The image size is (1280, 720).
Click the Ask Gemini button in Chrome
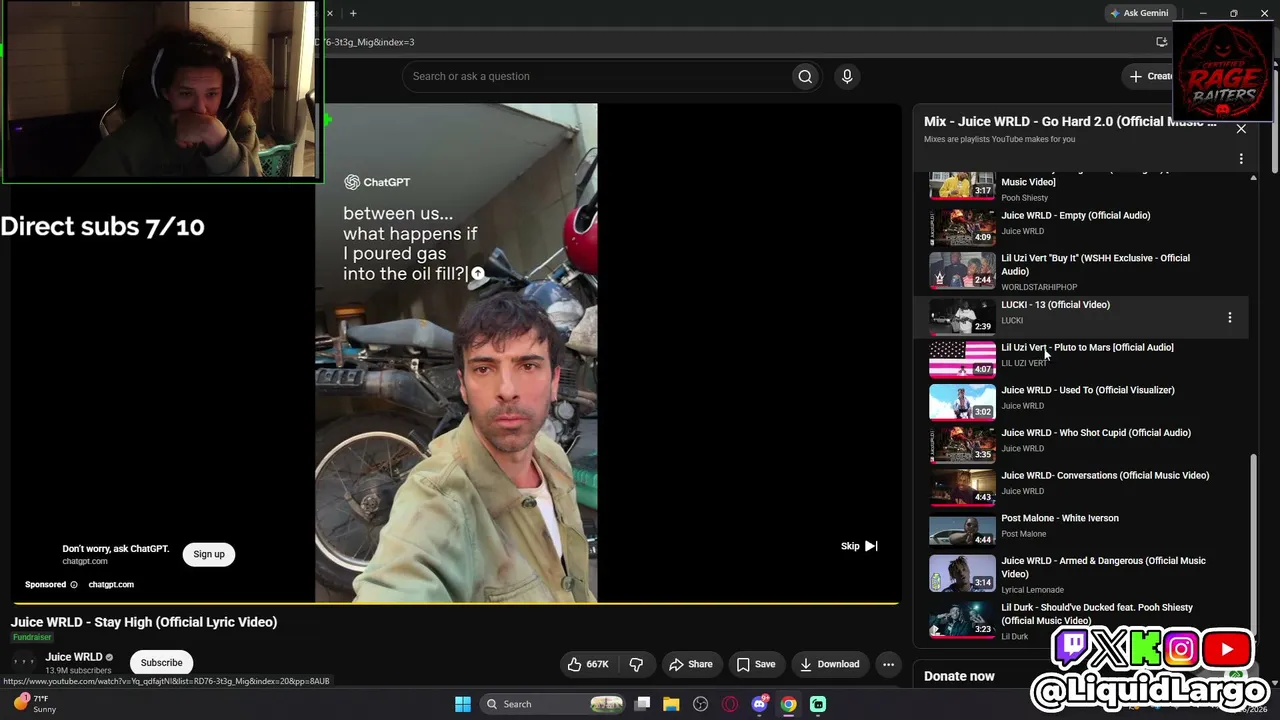1139,13
